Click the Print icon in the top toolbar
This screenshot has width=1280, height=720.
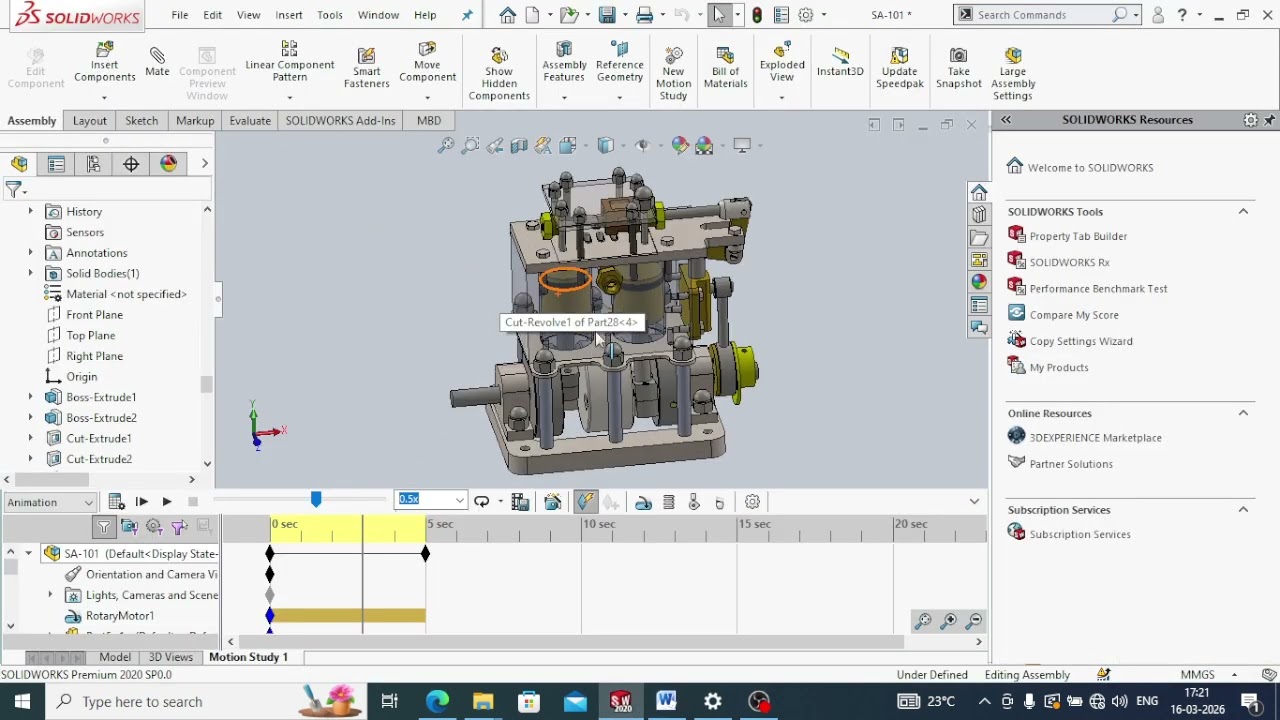coord(644,15)
